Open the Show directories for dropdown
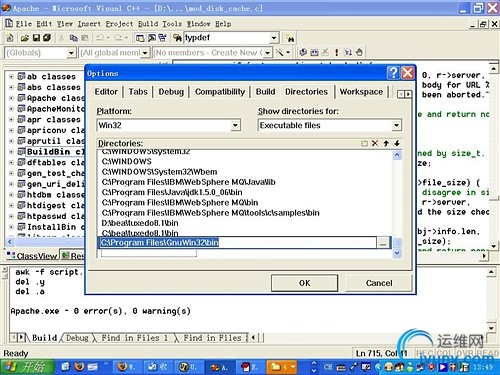Image resolution: width=500 pixels, height=375 pixels. [x=396, y=125]
